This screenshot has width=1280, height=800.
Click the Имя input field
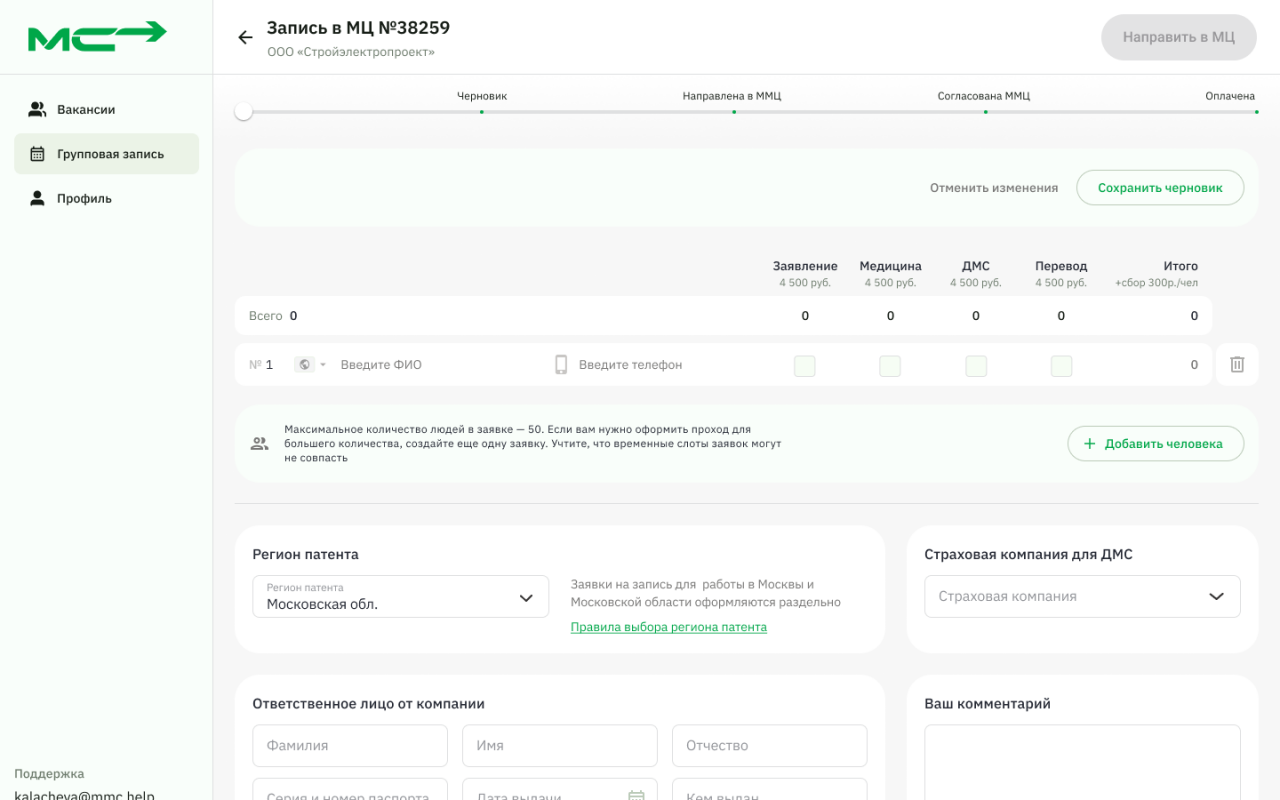560,746
